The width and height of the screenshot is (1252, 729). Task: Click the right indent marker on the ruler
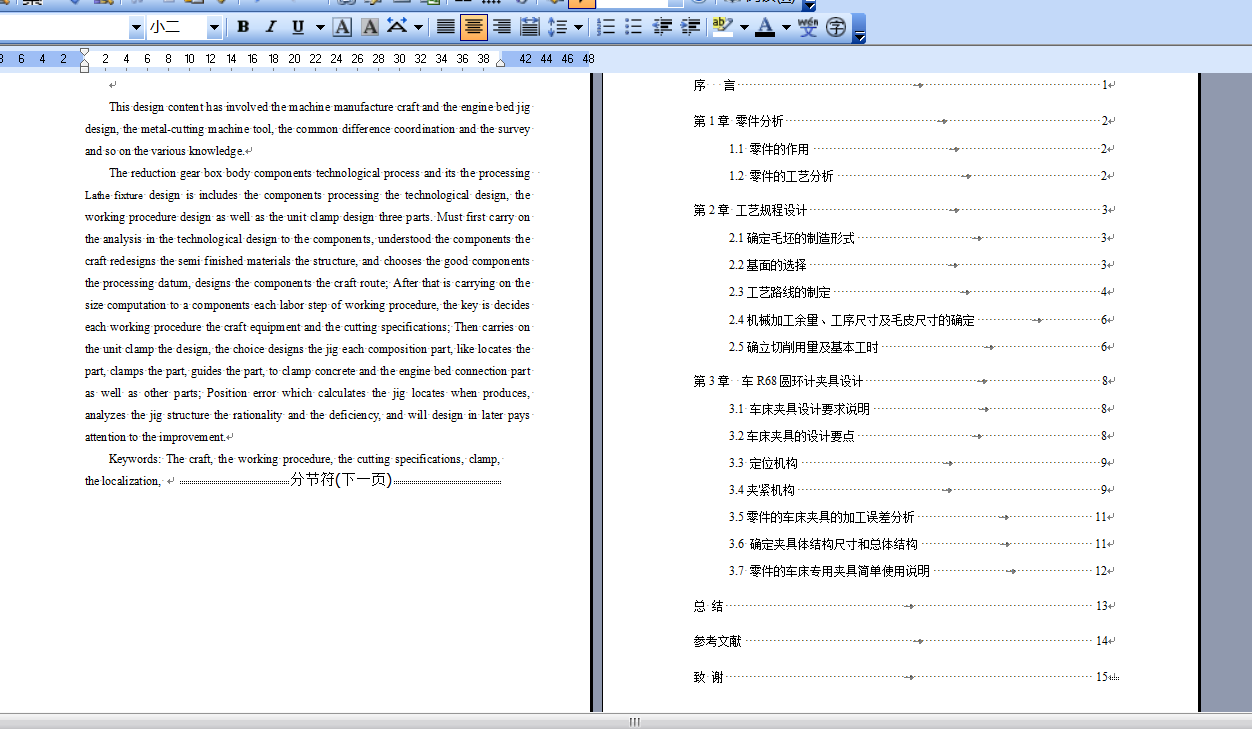(501, 62)
